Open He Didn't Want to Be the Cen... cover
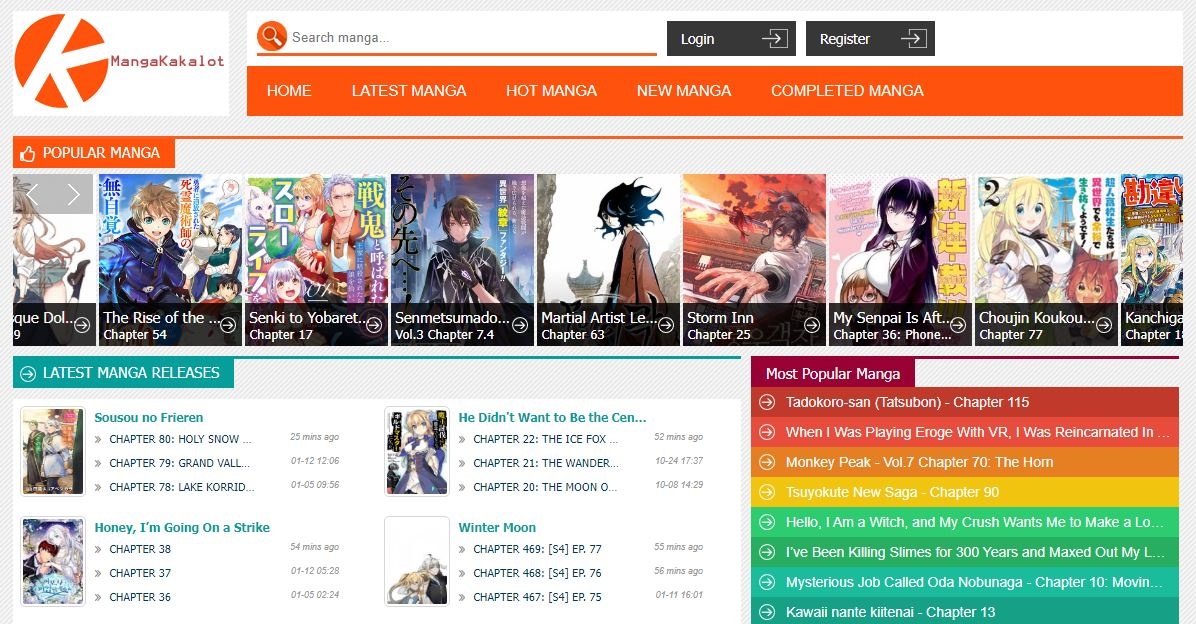The height and width of the screenshot is (624, 1196). (x=416, y=451)
